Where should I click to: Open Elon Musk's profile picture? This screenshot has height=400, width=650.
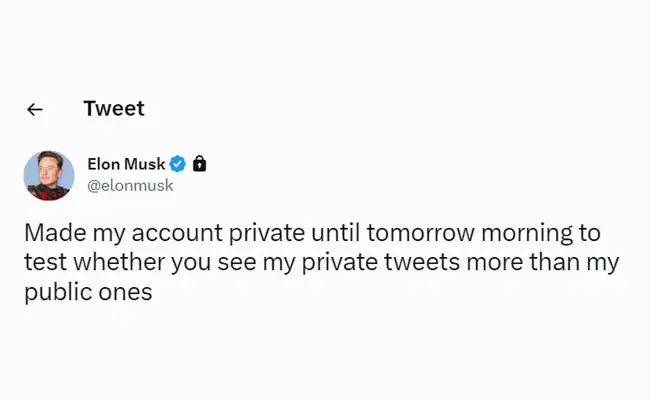(49, 175)
